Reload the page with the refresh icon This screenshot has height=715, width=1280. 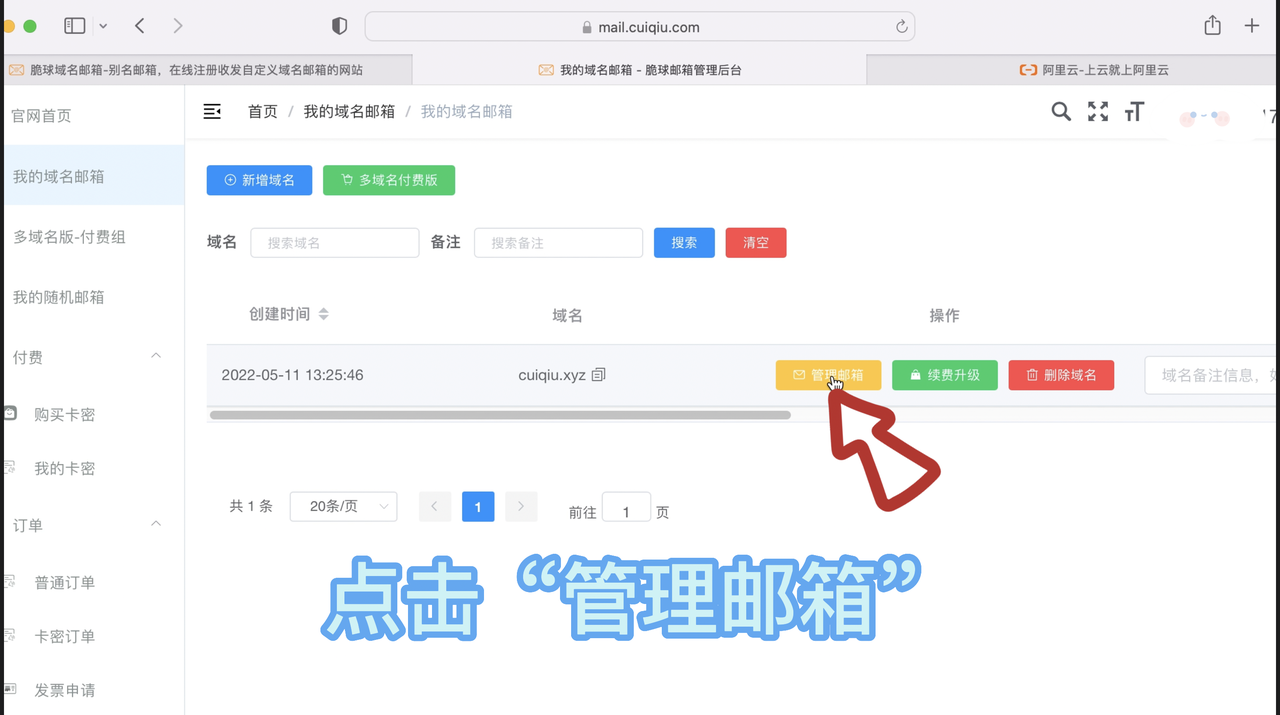(x=902, y=27)
